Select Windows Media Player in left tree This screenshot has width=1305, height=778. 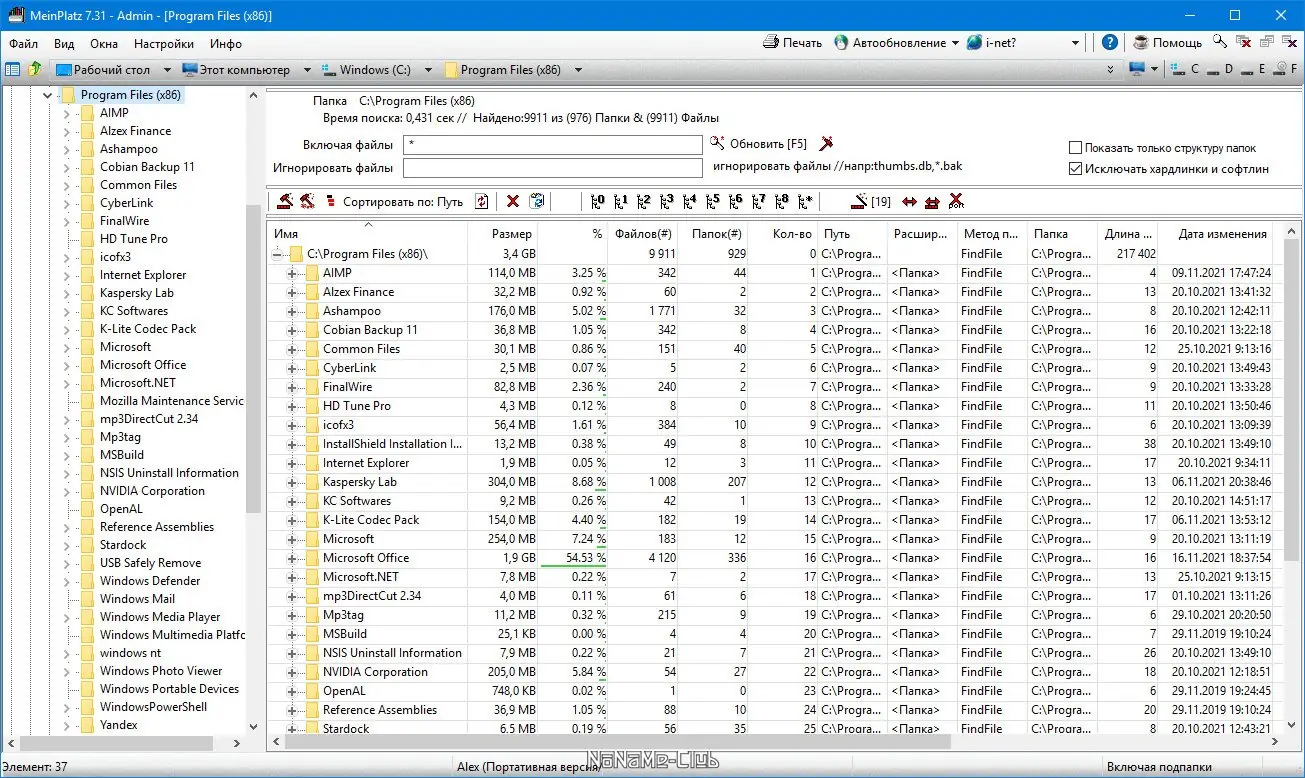(160, 617)
